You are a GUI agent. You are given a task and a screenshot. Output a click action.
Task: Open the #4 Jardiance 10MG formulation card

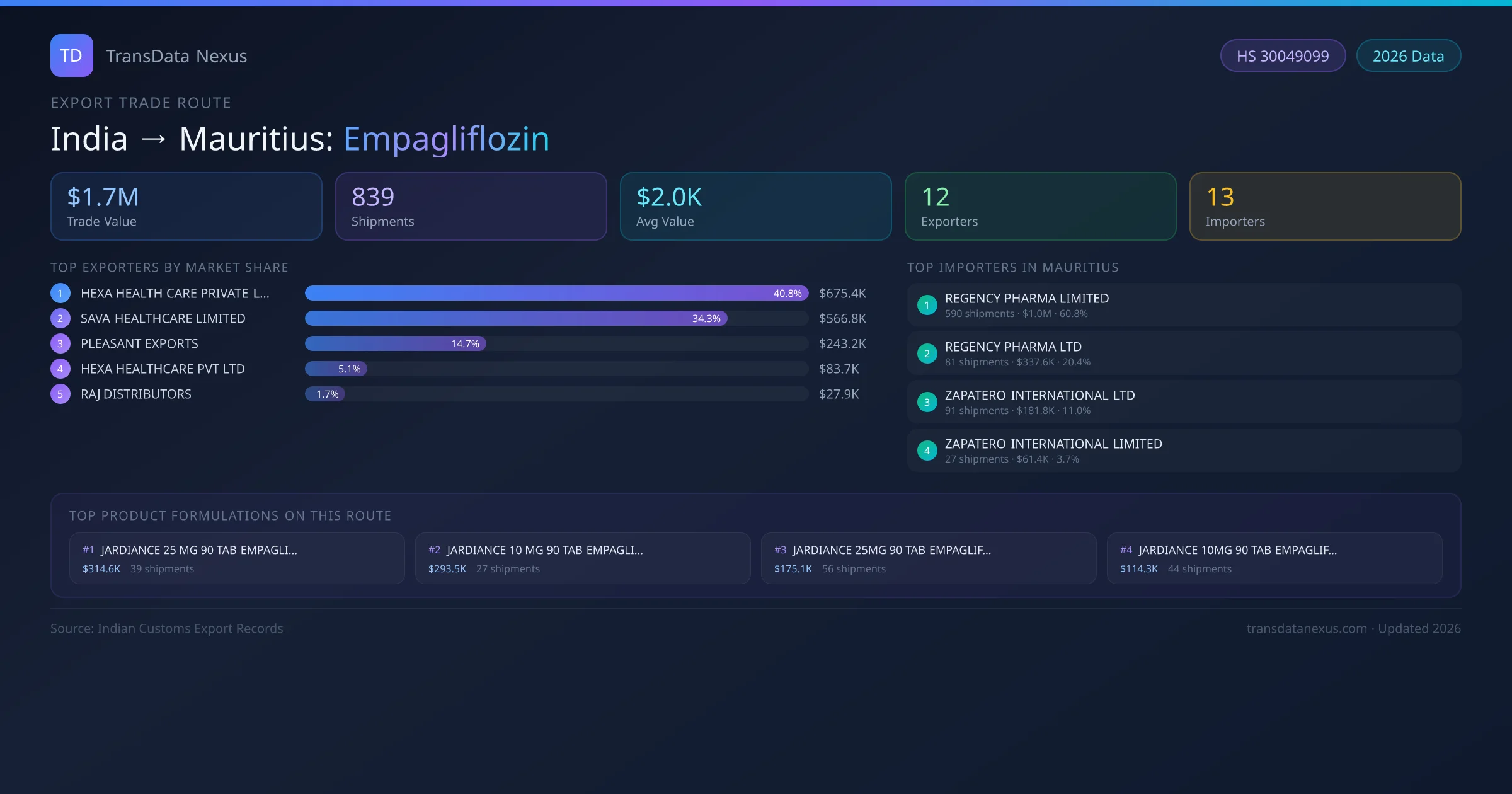[x=1274, y=558]
